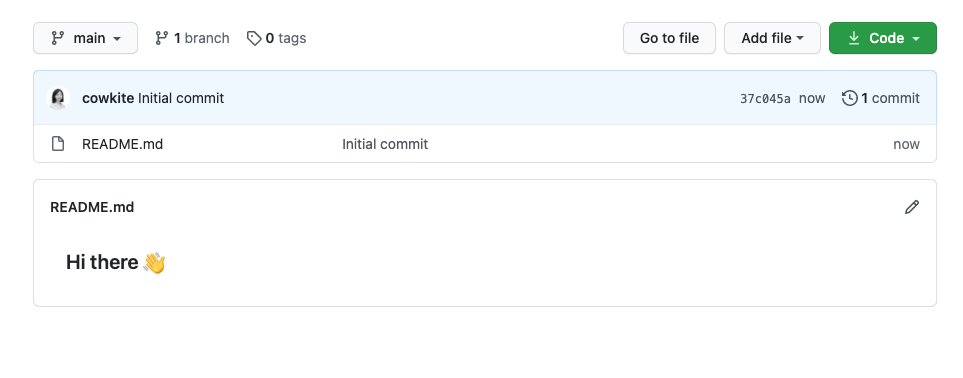Click the branch icon next to 1 branch
Screen dimensions: 963x378
tap(162, 38)
